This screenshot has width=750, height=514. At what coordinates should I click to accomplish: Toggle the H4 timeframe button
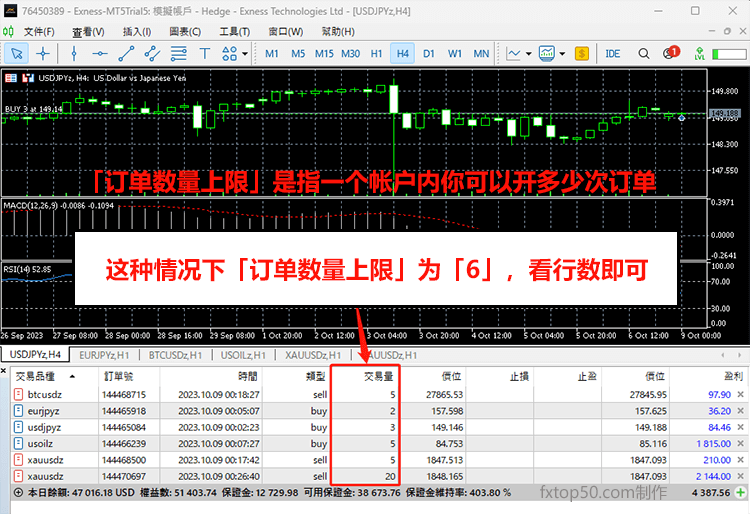[x=402, y=54]
